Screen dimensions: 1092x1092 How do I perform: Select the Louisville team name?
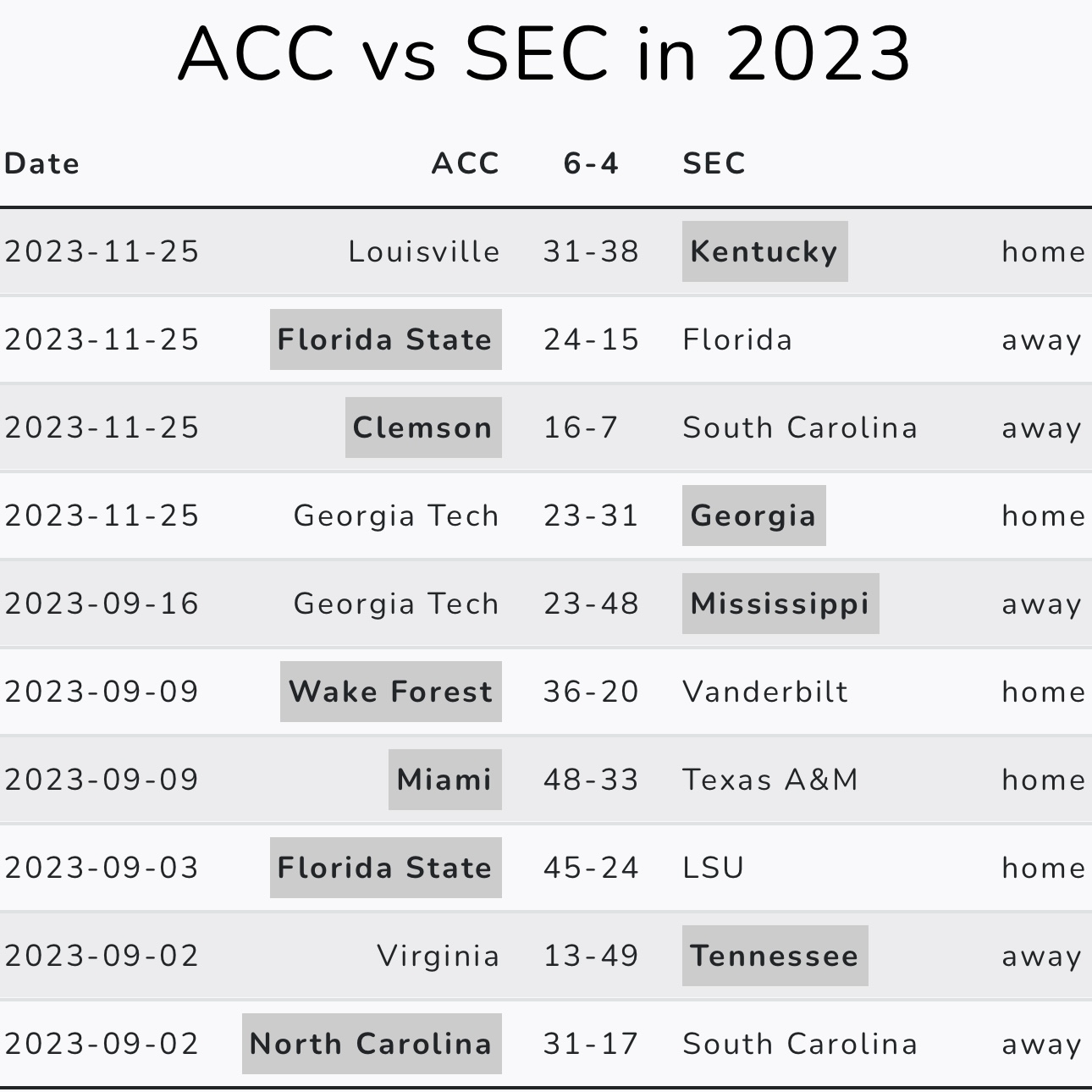pyautogui.click(x=423, y=251)
